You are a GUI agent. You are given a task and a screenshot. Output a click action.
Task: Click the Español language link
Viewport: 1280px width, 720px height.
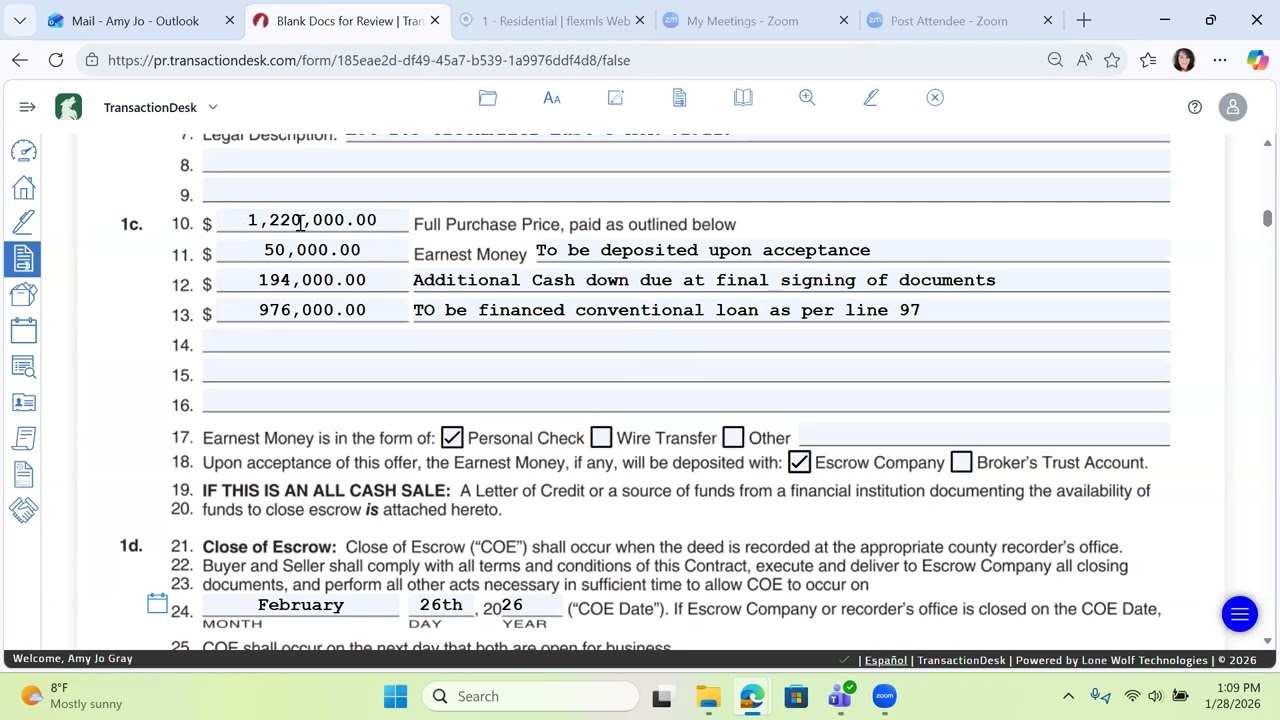[885, 660]
